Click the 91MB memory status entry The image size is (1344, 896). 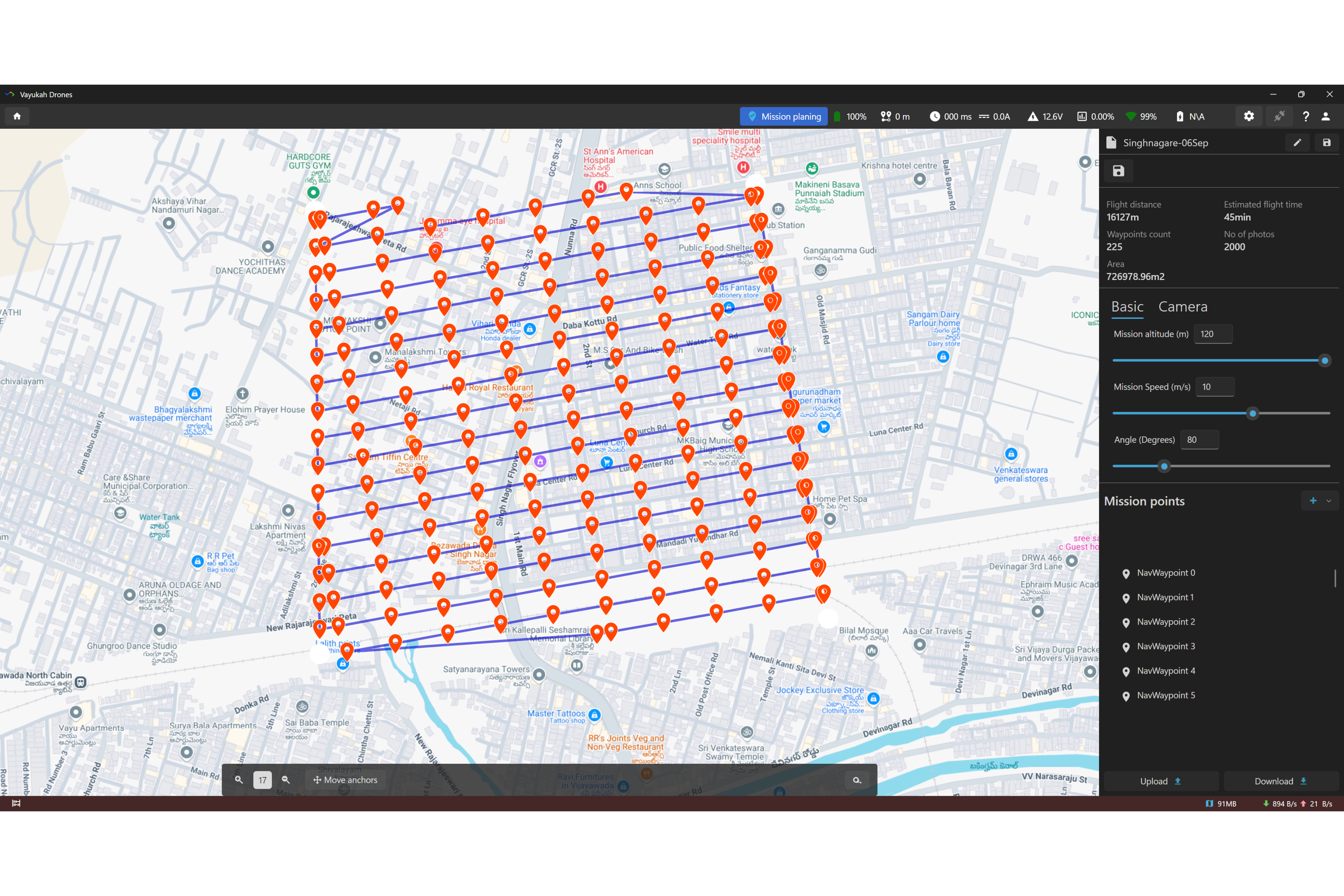click(1221, 803)
